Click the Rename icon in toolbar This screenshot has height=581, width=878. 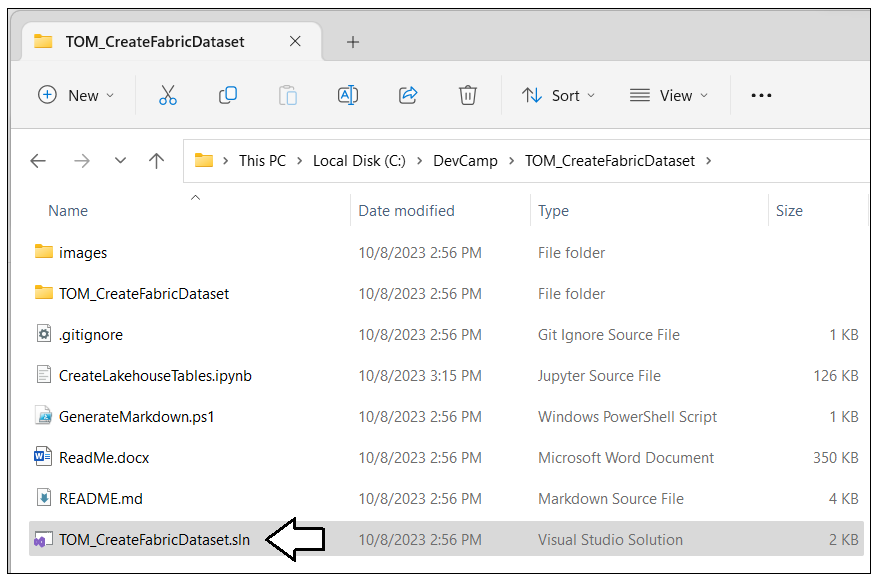coord(348,95)
